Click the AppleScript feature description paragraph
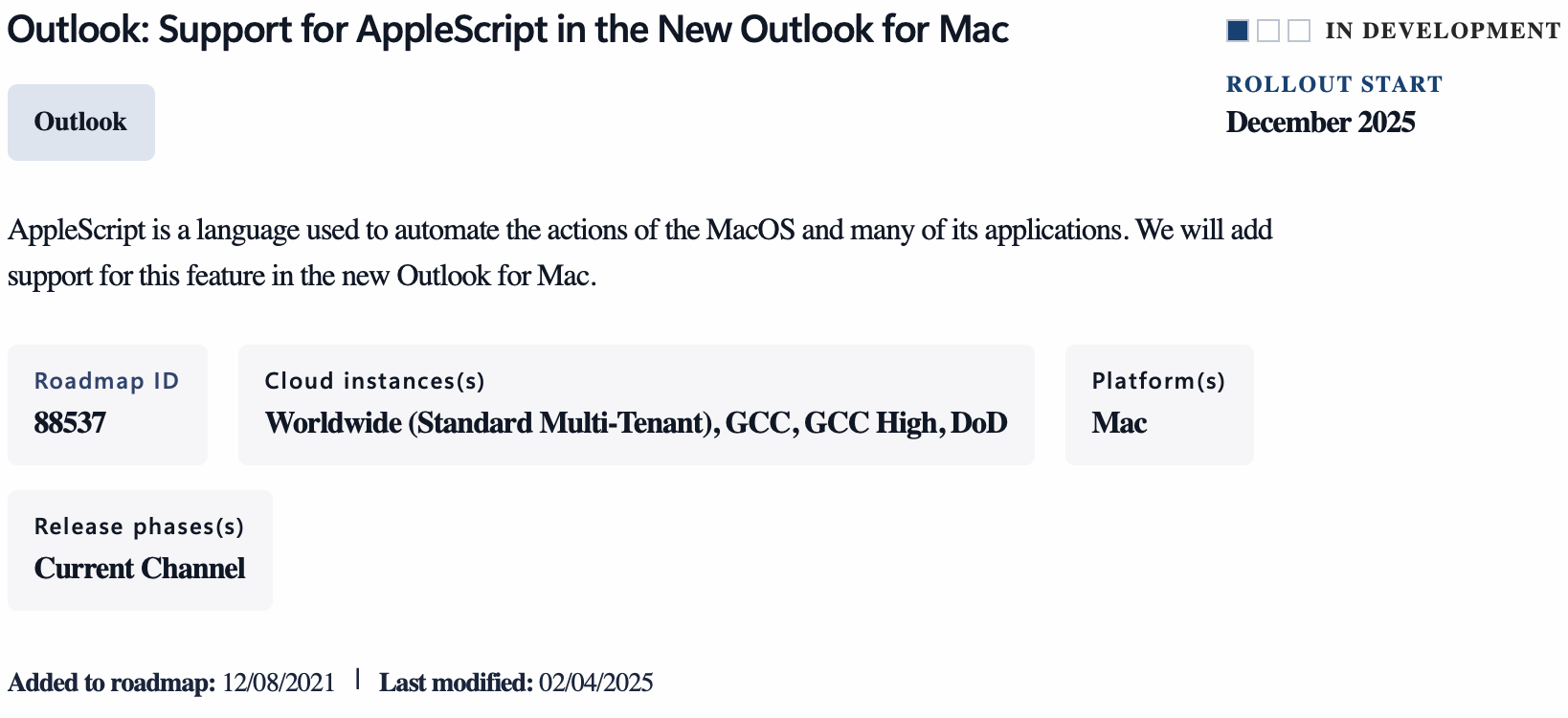1568x718 pixels. 640,253
